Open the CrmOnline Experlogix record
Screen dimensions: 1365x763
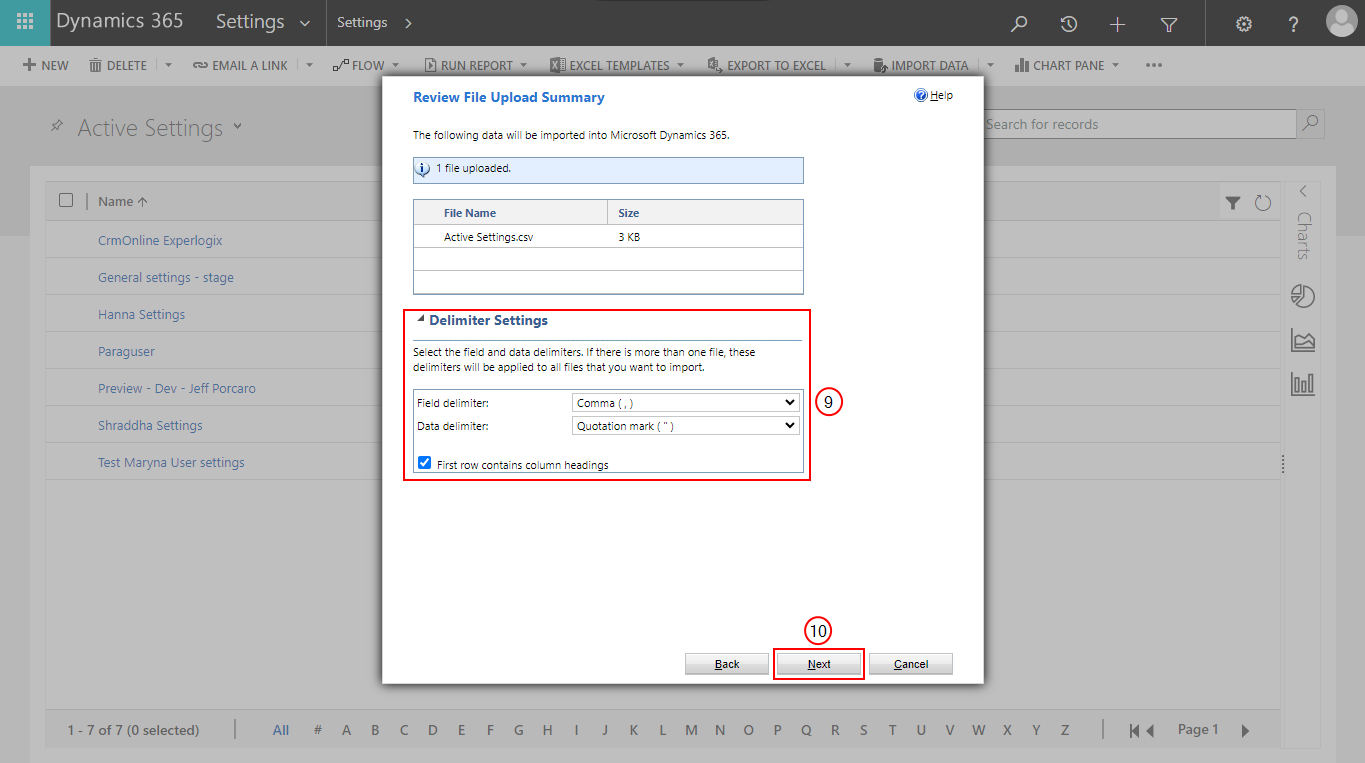click(160, 240)
